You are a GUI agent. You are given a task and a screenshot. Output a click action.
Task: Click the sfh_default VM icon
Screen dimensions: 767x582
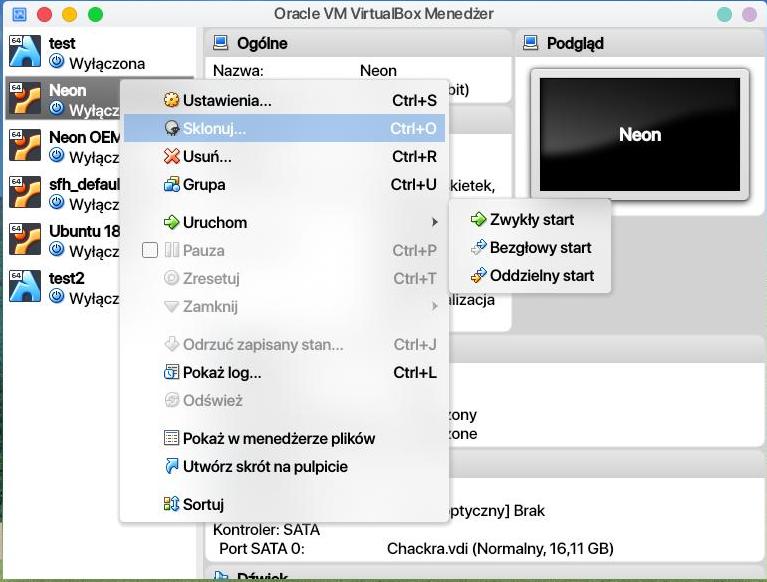click(x=25, y=192)
